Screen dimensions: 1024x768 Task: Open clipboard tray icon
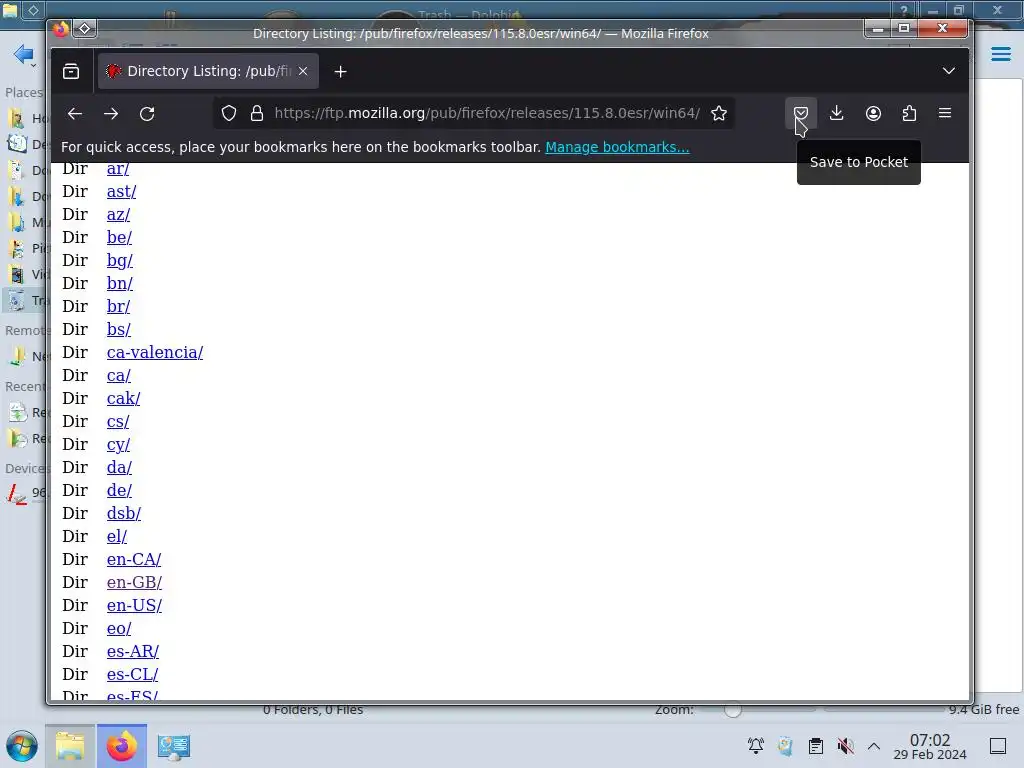tap(816, 746)
